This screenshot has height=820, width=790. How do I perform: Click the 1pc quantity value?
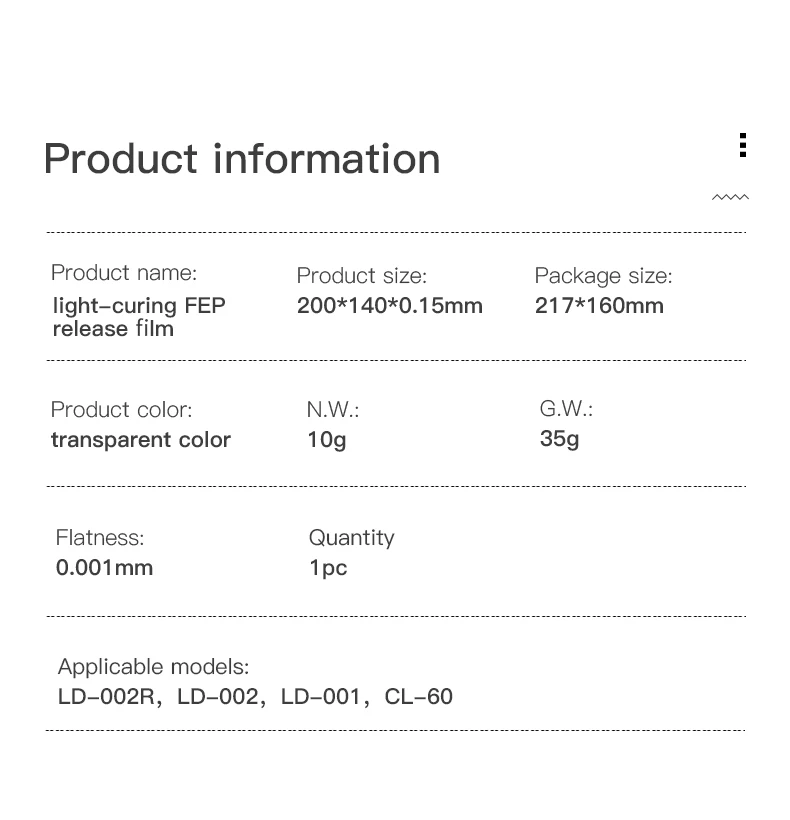(328, 568)
